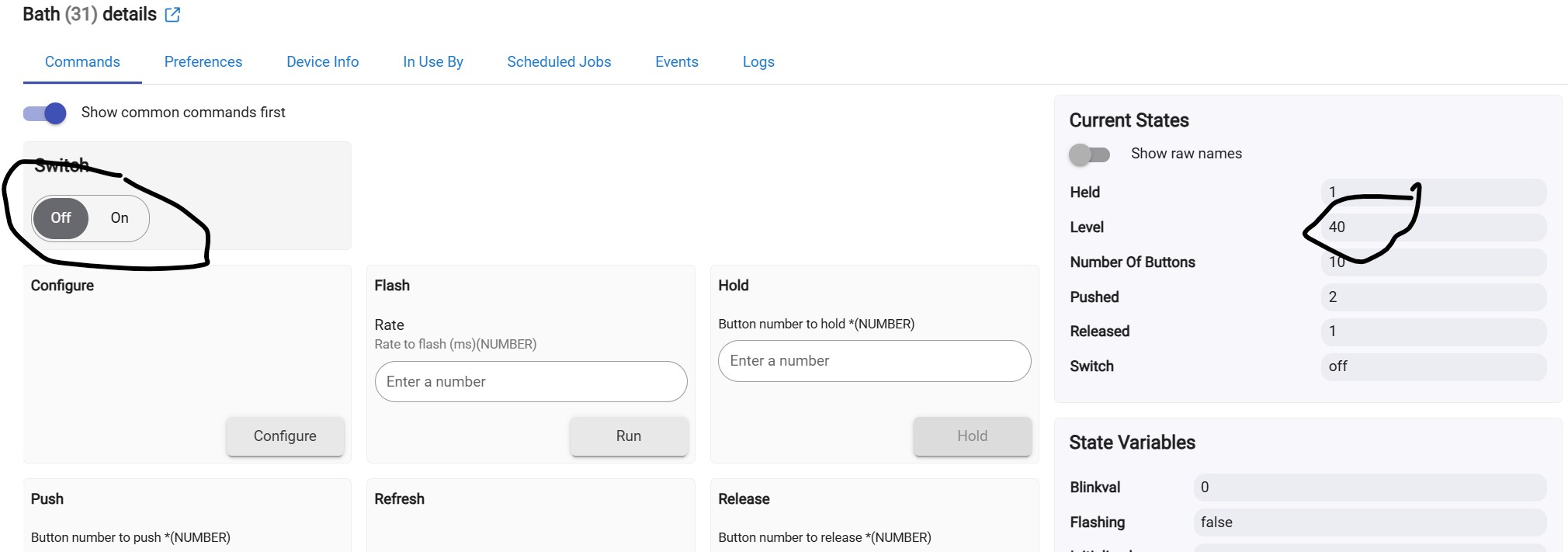View the Scheduled Jobs tab
Image resolution: width=1568 pixels, height=552 pixels.
pos(559,62)
